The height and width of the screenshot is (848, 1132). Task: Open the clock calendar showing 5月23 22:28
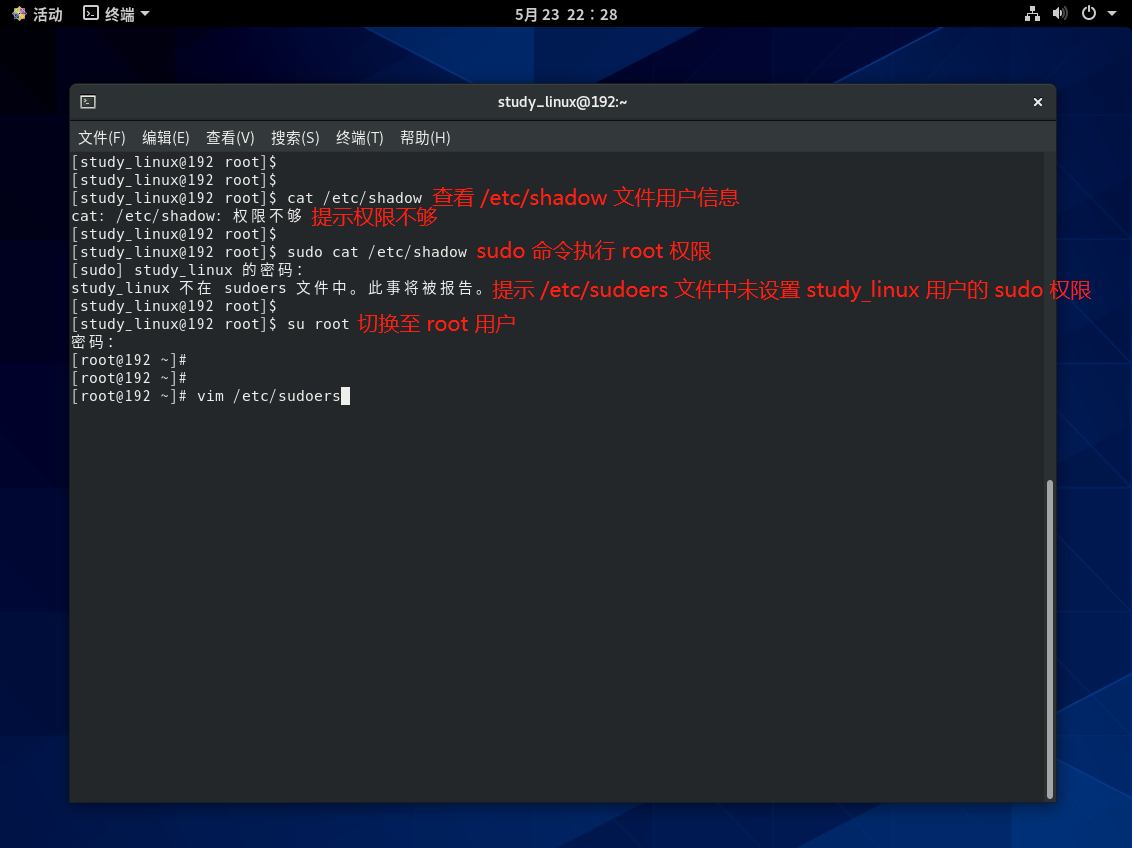coord(566,14)
